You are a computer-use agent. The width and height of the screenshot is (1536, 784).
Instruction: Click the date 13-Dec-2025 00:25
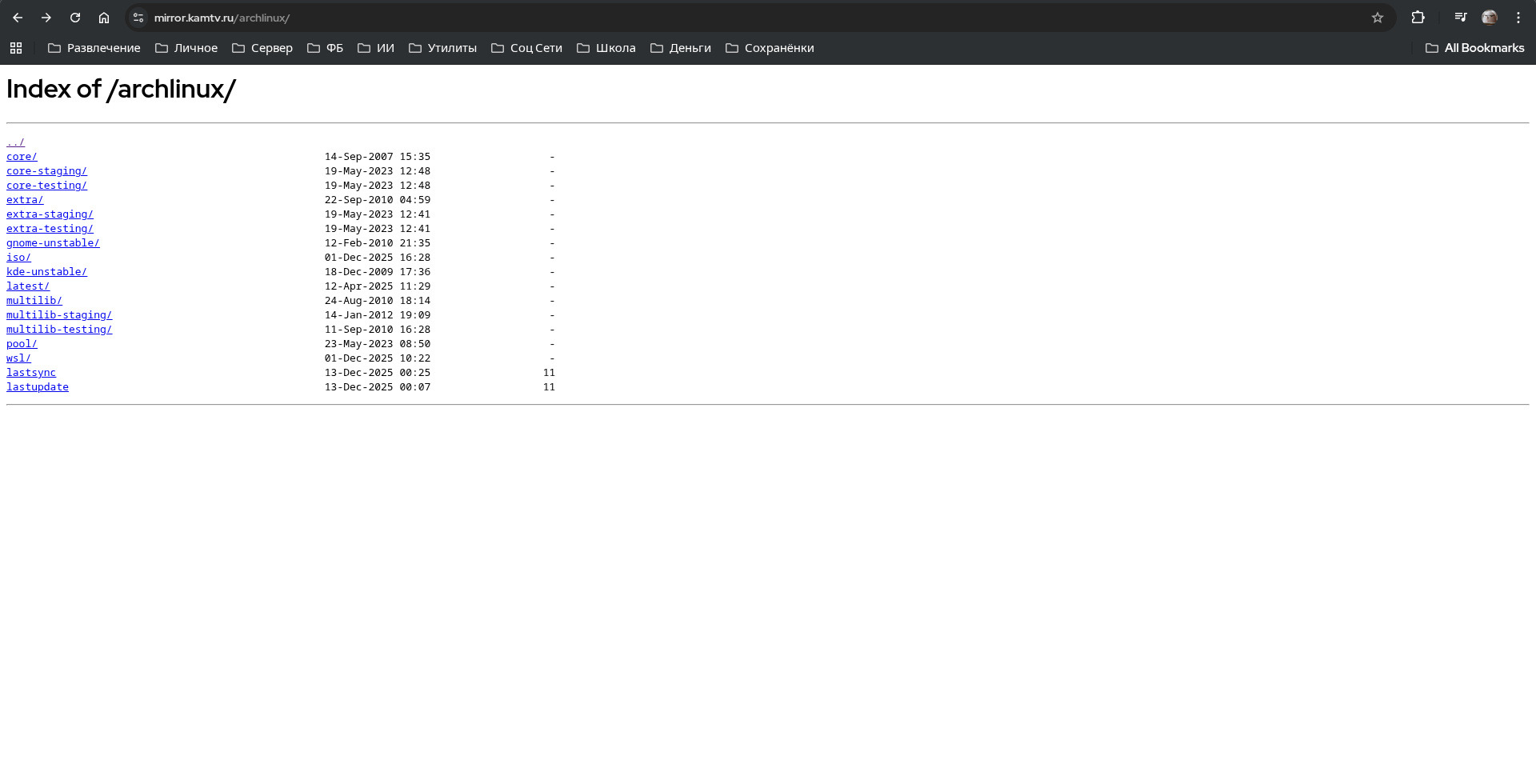pos(378,373)
